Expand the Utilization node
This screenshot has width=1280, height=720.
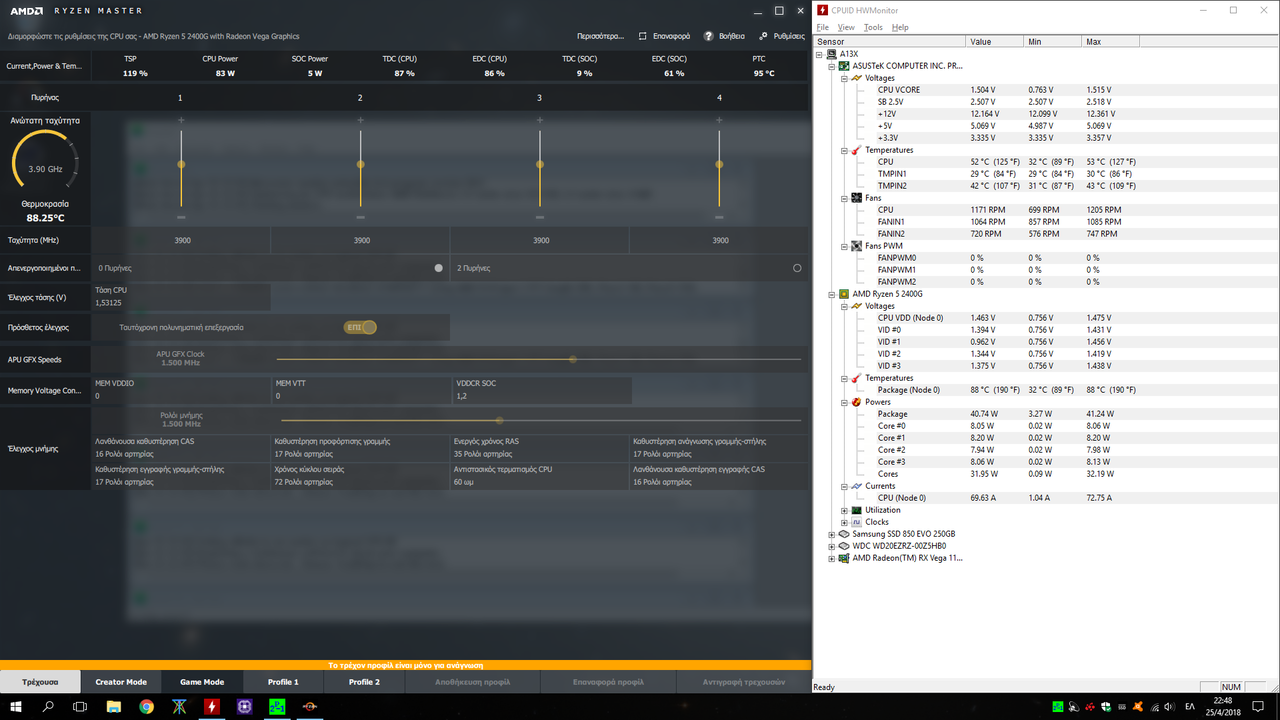tap(844, 510)
